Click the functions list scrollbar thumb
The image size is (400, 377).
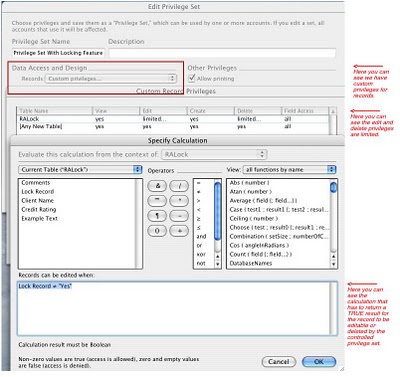click(333, 187)
